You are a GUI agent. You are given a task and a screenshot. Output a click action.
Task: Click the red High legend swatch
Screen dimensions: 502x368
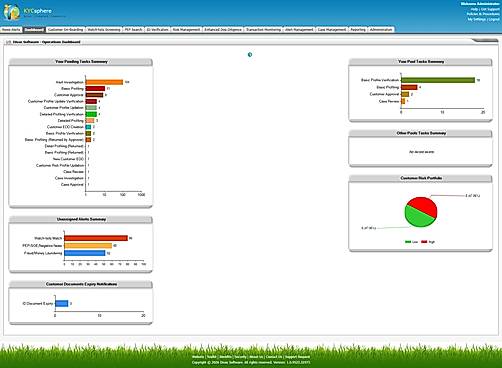[424, 242]
